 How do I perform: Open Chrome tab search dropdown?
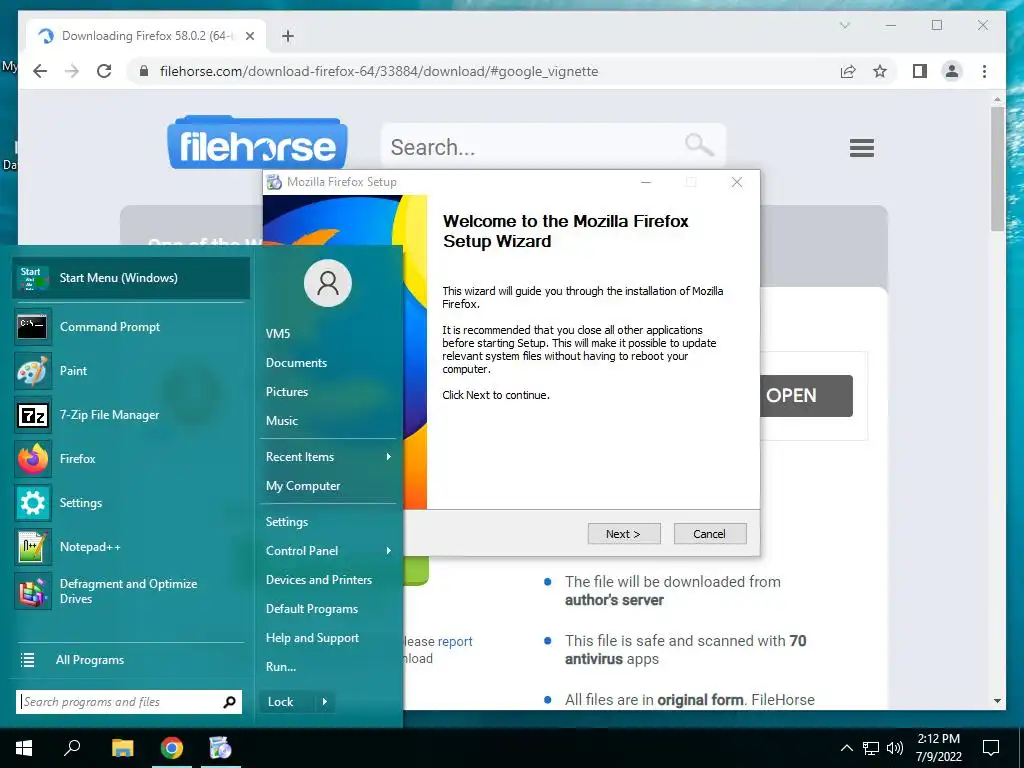pos(844,25)
